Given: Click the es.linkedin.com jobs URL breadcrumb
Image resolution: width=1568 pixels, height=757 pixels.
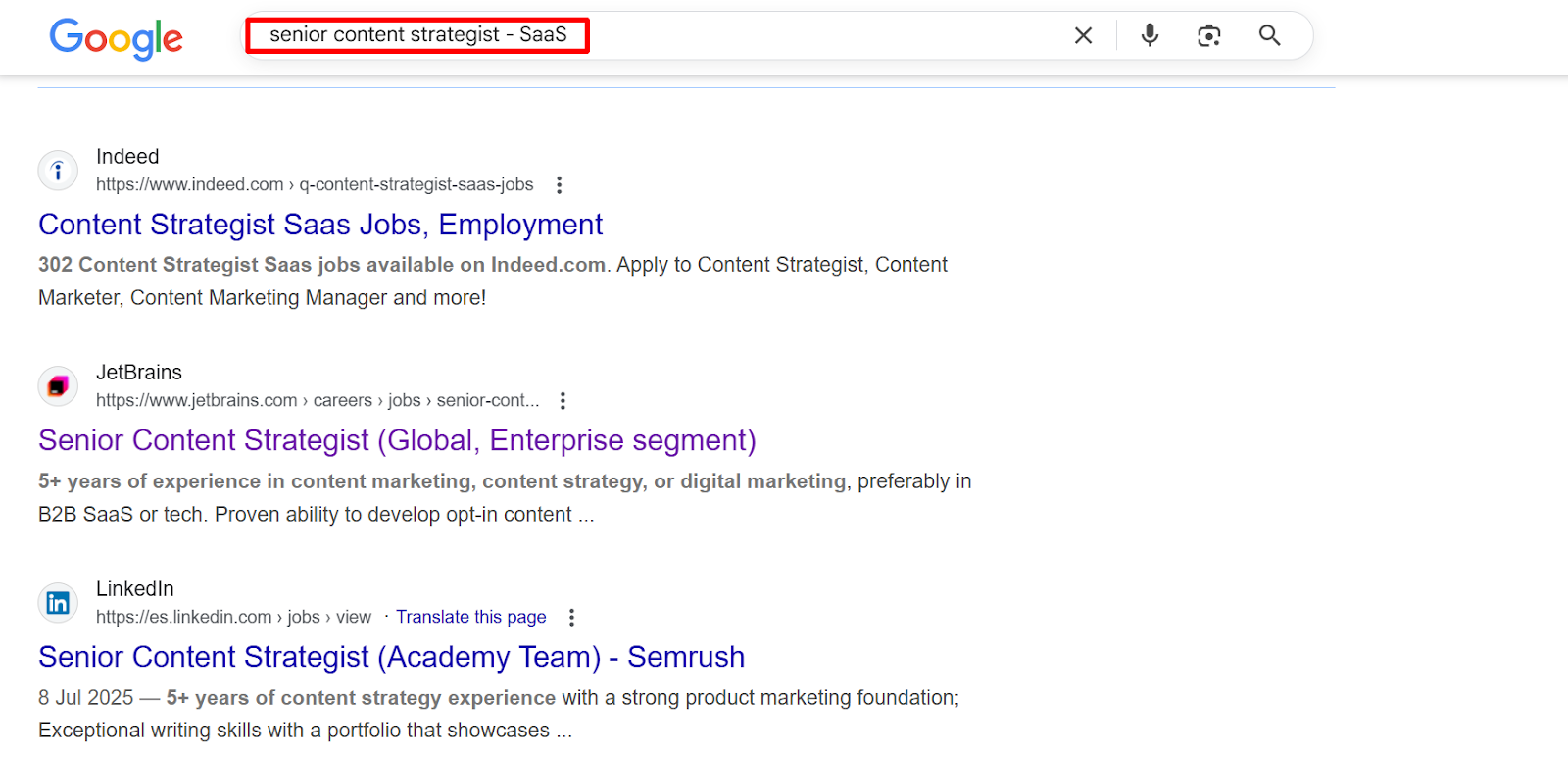Looking at the screenshot, I should (x=233, y=617).
